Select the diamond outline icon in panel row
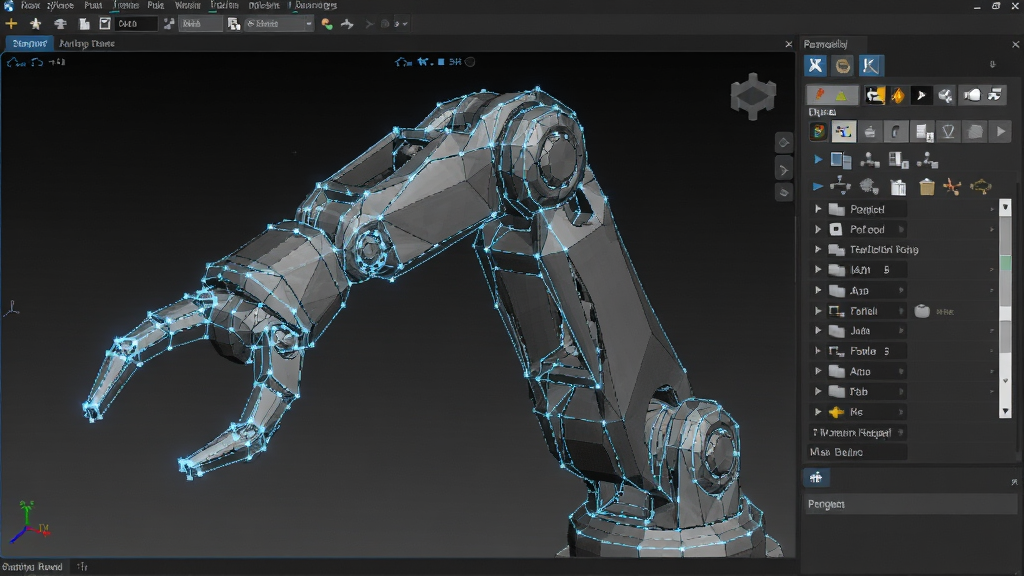Viewport: 1024px width, 576px height. tap(948, 132)
